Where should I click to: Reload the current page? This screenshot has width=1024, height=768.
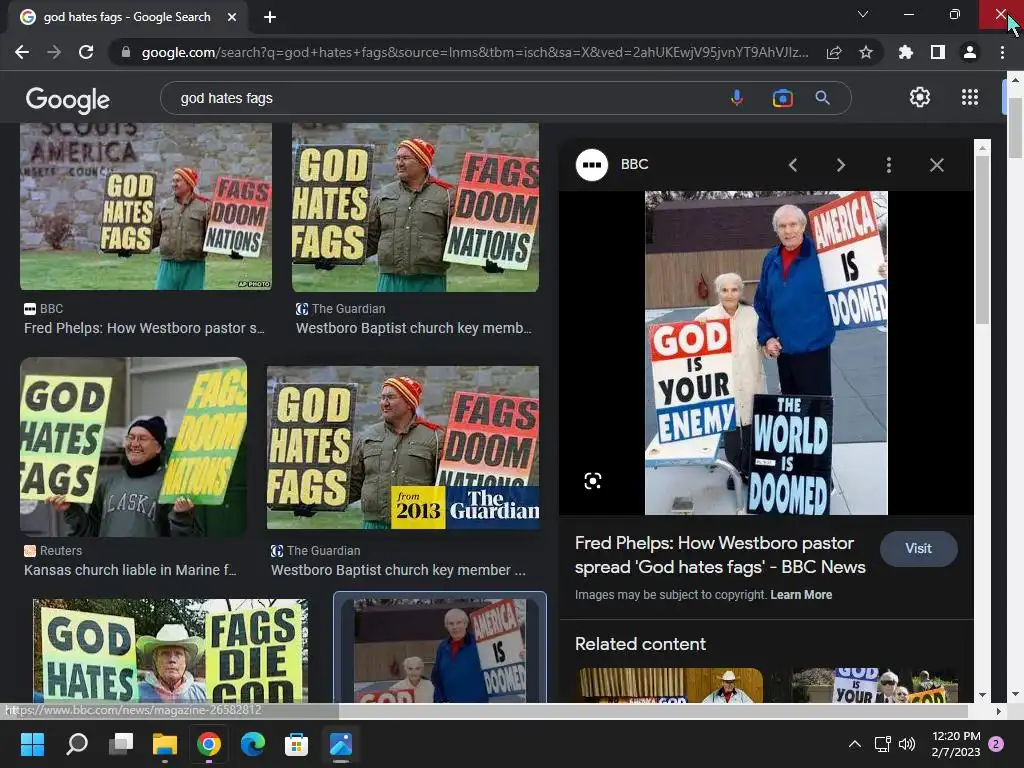86,52
